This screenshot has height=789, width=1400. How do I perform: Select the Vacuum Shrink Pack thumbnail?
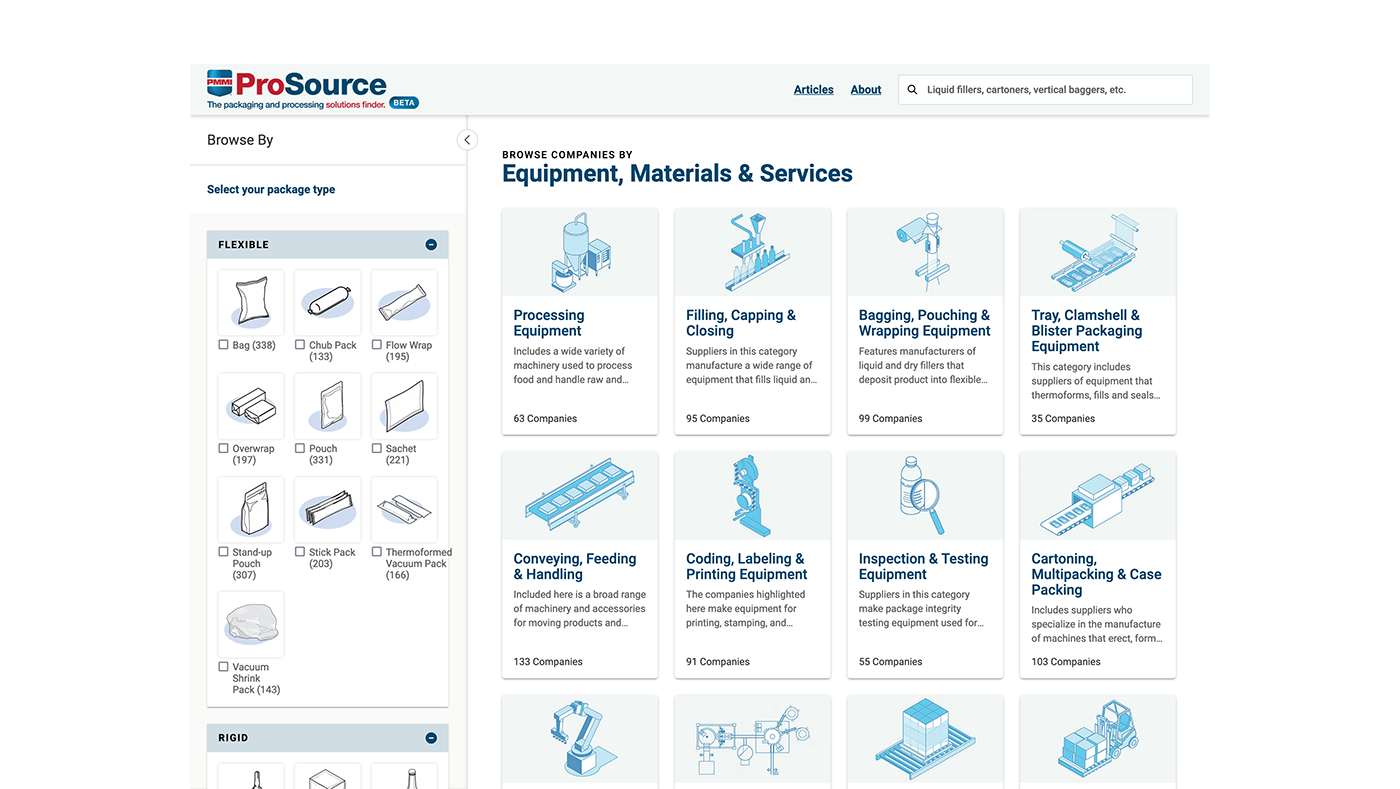click(x=251, y=625)
